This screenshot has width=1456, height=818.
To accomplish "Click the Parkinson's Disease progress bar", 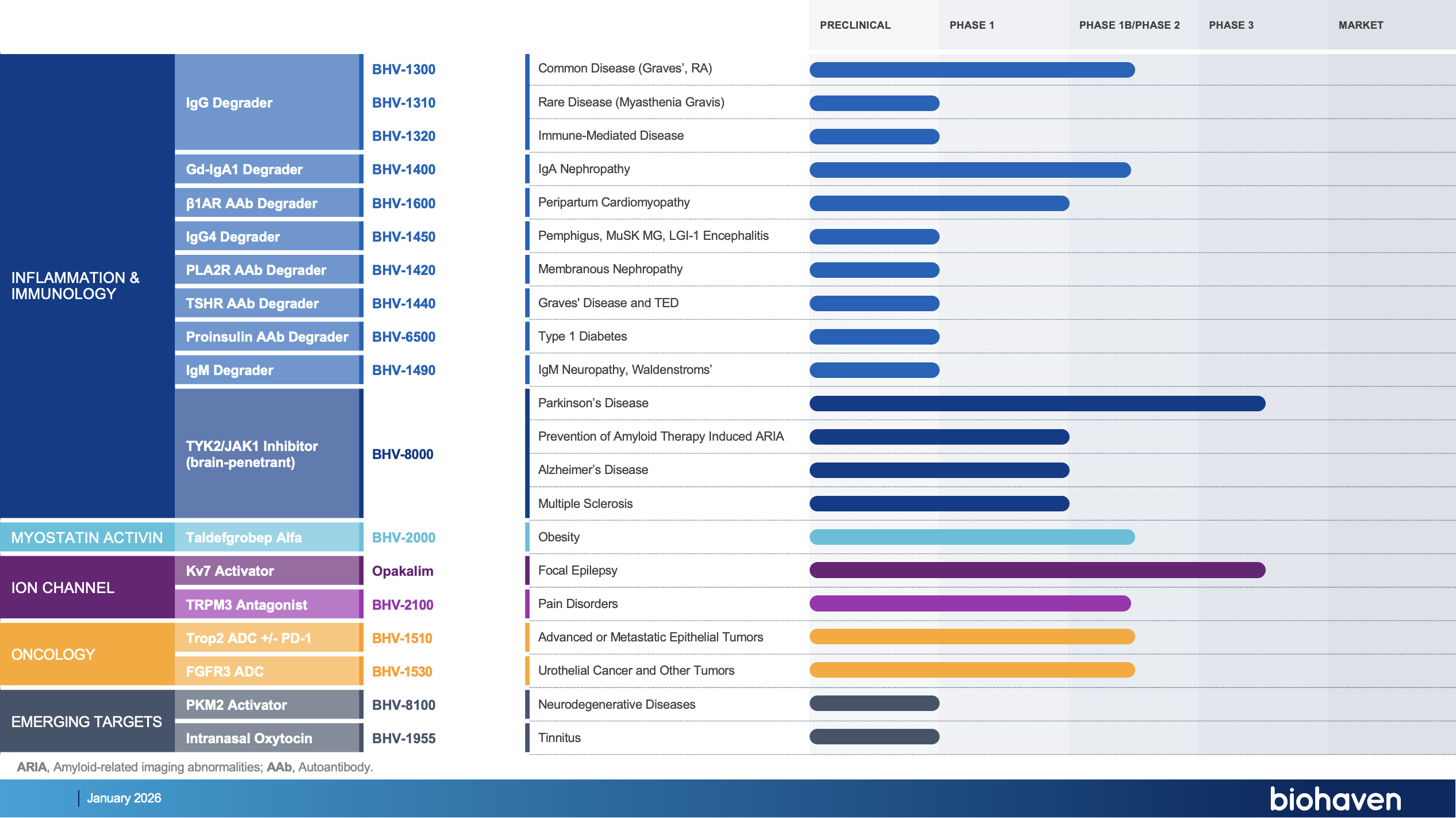I will (1037, 403).
